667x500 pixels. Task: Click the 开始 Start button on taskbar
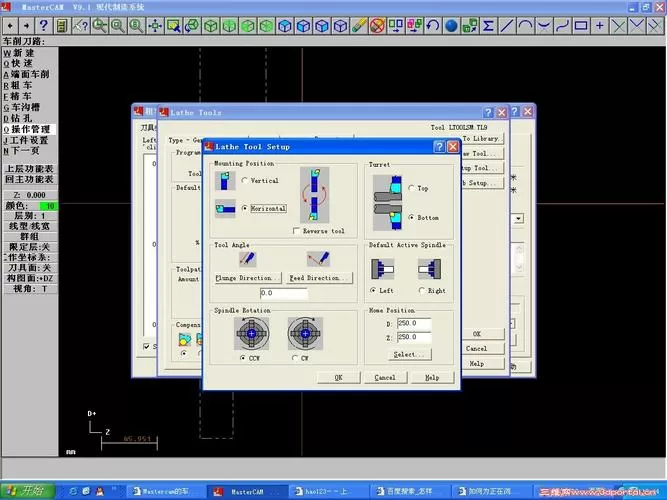(28, 491)
